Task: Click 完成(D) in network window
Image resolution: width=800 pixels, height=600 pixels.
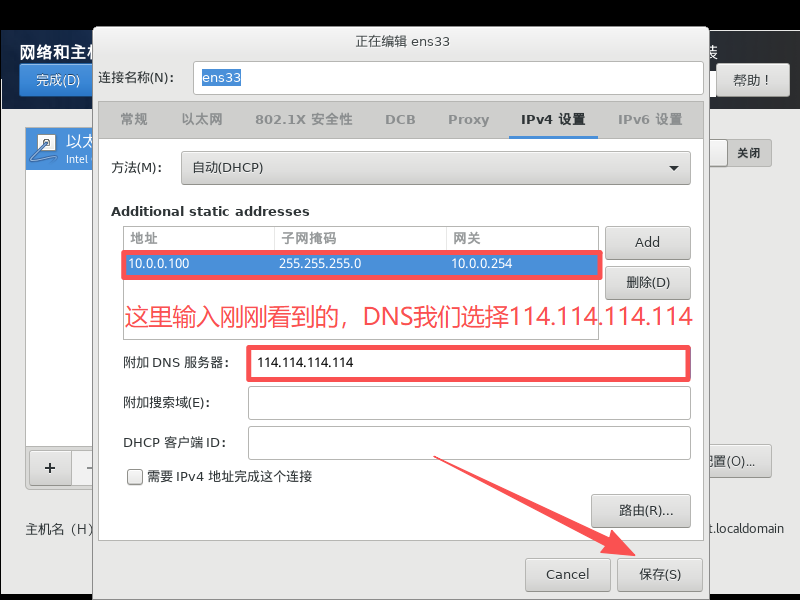Action: pos(56,80)
